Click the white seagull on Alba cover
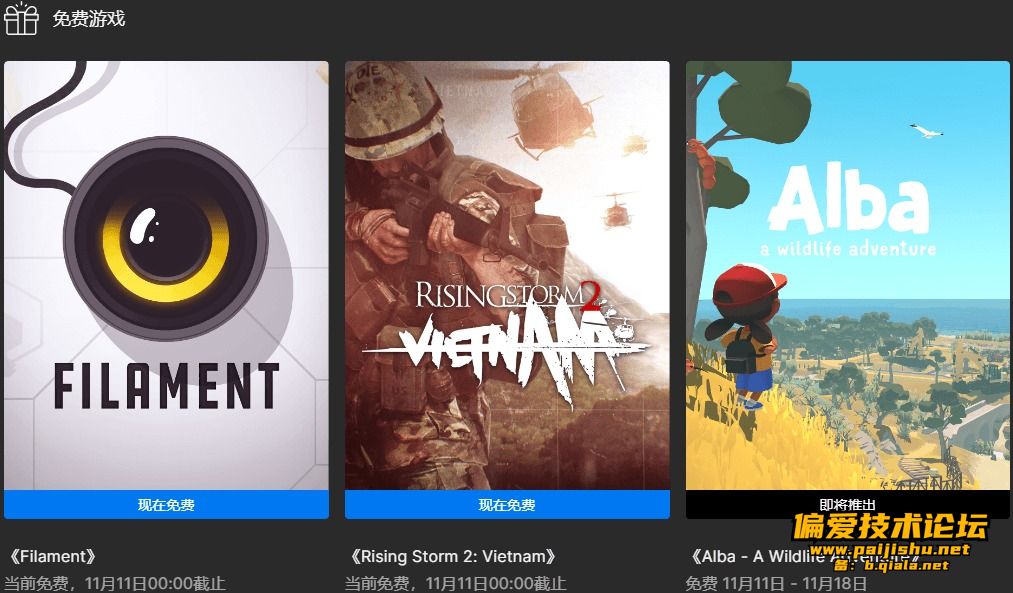Viewport: 1013px width, 593px height. tap(926, 130)
